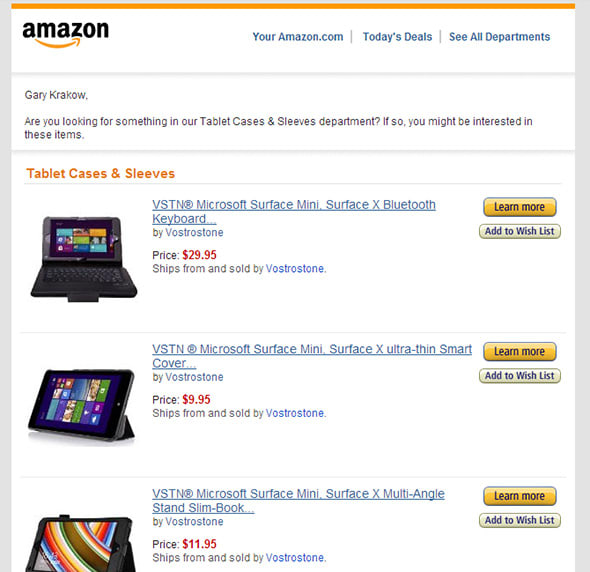
Task: Open Your Amazon.com link
Action: pos(298,37)
